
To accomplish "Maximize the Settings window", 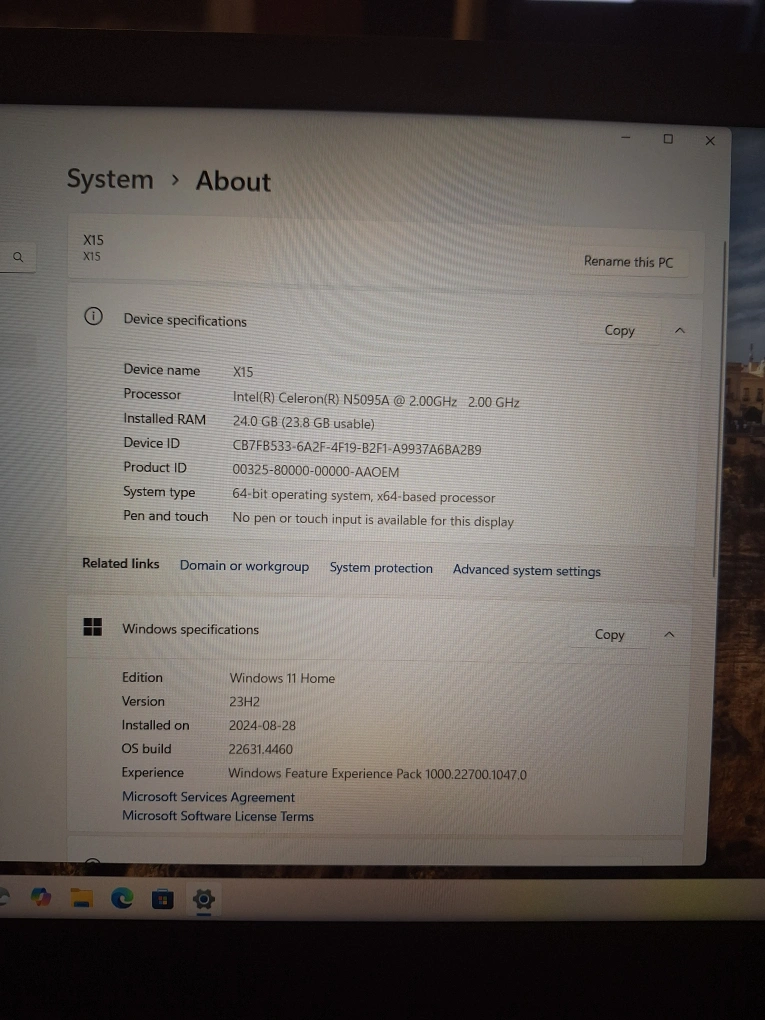I will 668,139.
